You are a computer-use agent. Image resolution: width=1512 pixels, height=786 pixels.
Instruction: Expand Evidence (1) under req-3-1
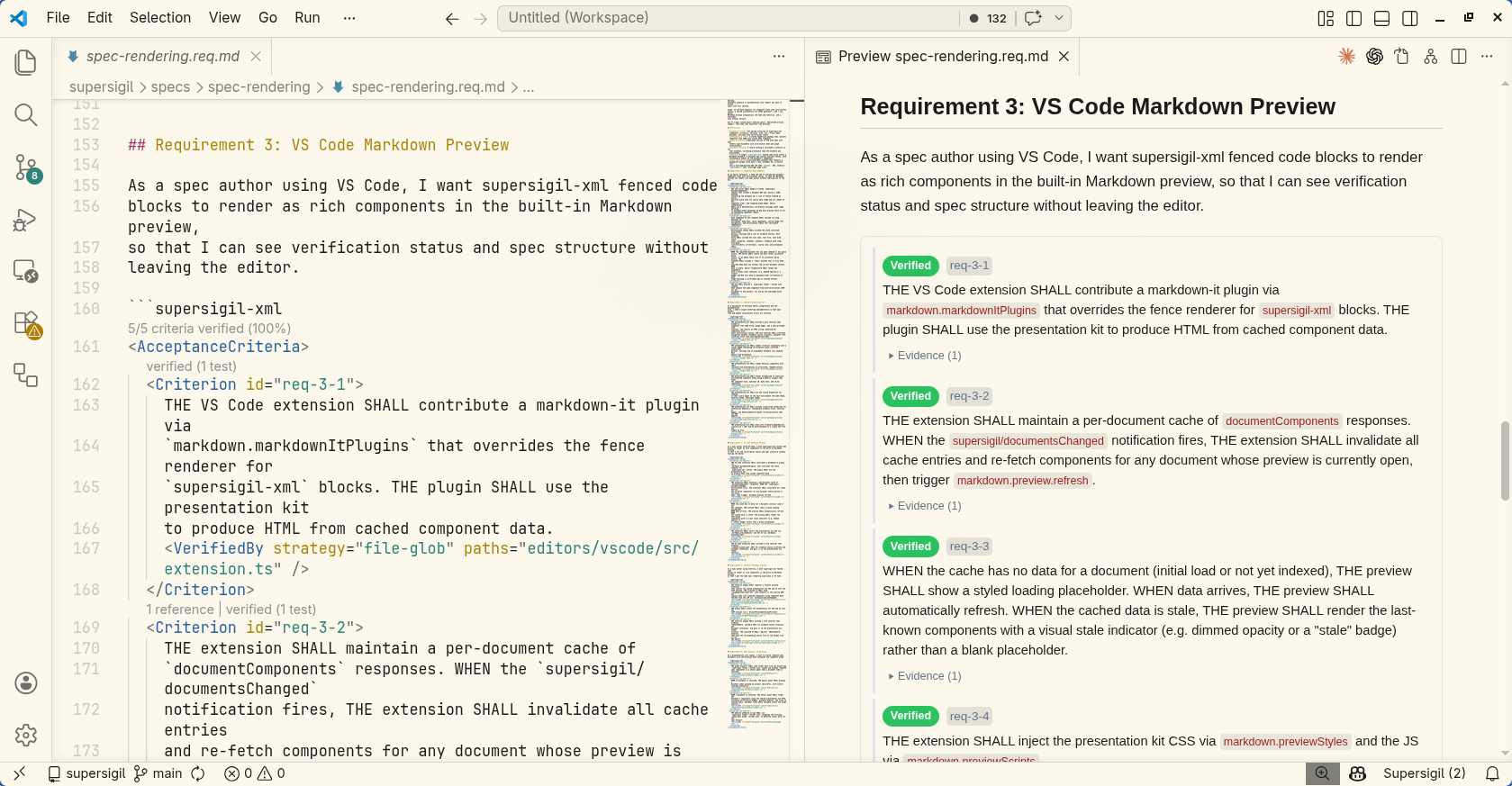(x=928, y=356)
